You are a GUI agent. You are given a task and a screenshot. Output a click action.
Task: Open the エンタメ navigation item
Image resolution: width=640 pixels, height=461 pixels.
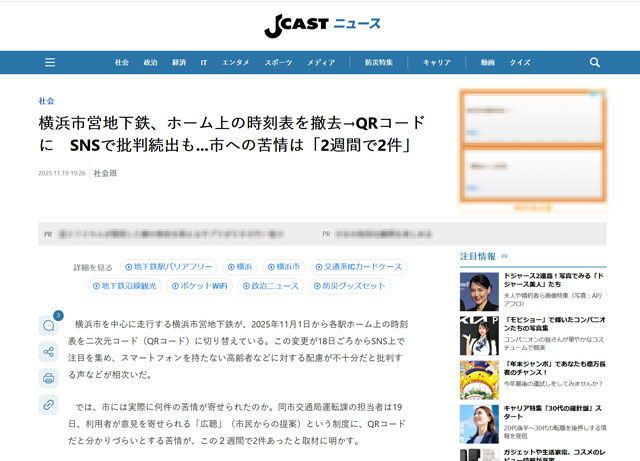[x=236, y=62]
